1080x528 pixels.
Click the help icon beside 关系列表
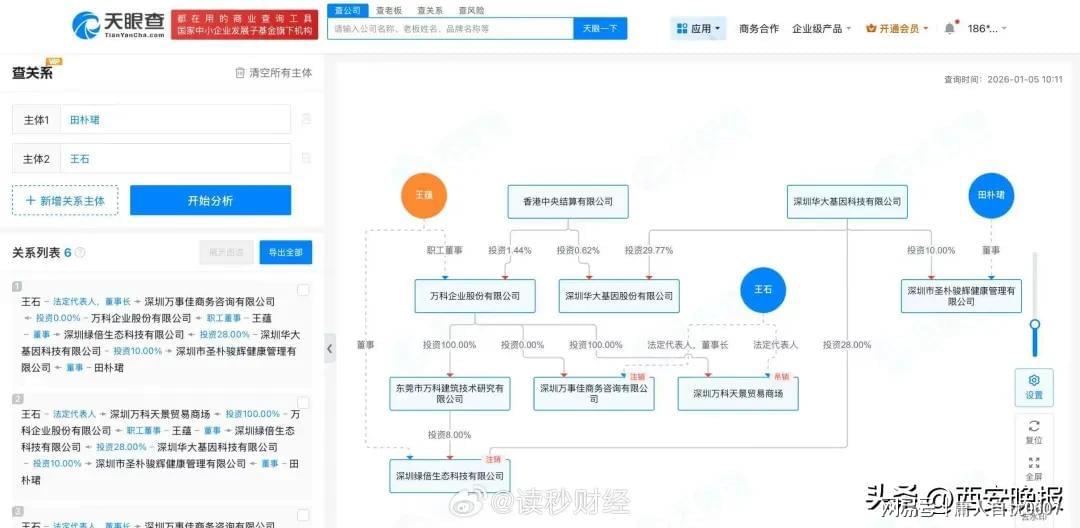coord(80,253)
